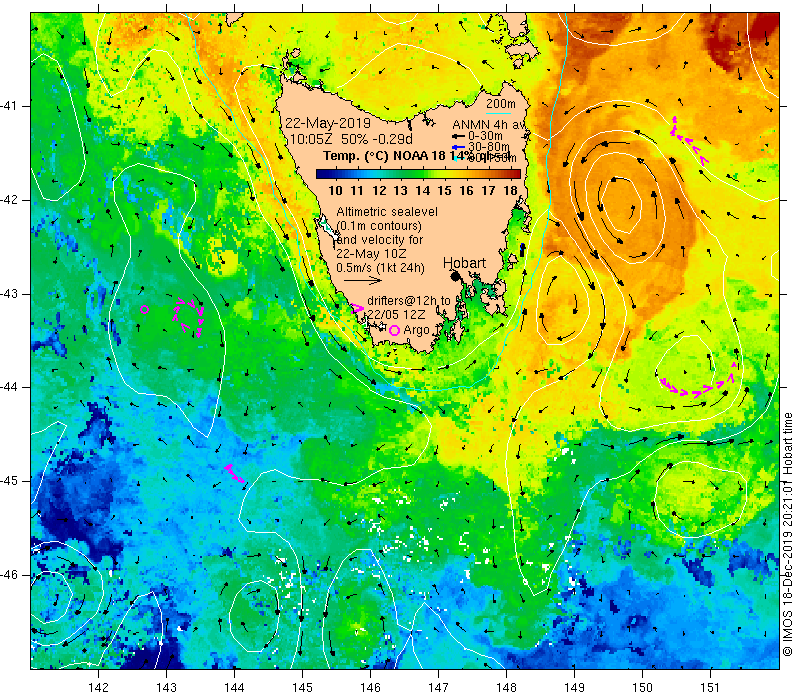Viewport: 800px width, 700px height.
Task: Click latitude axis label -46
Action: click(9, 575)
